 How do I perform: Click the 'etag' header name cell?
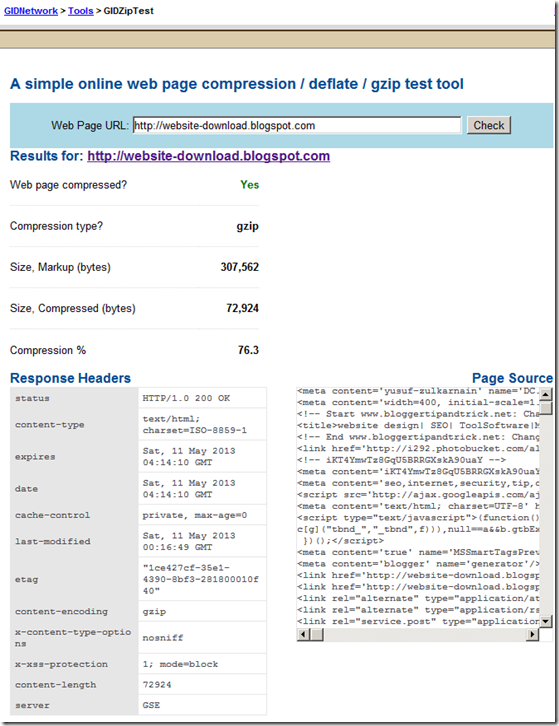pyautogui.click(x=74, y=579)
